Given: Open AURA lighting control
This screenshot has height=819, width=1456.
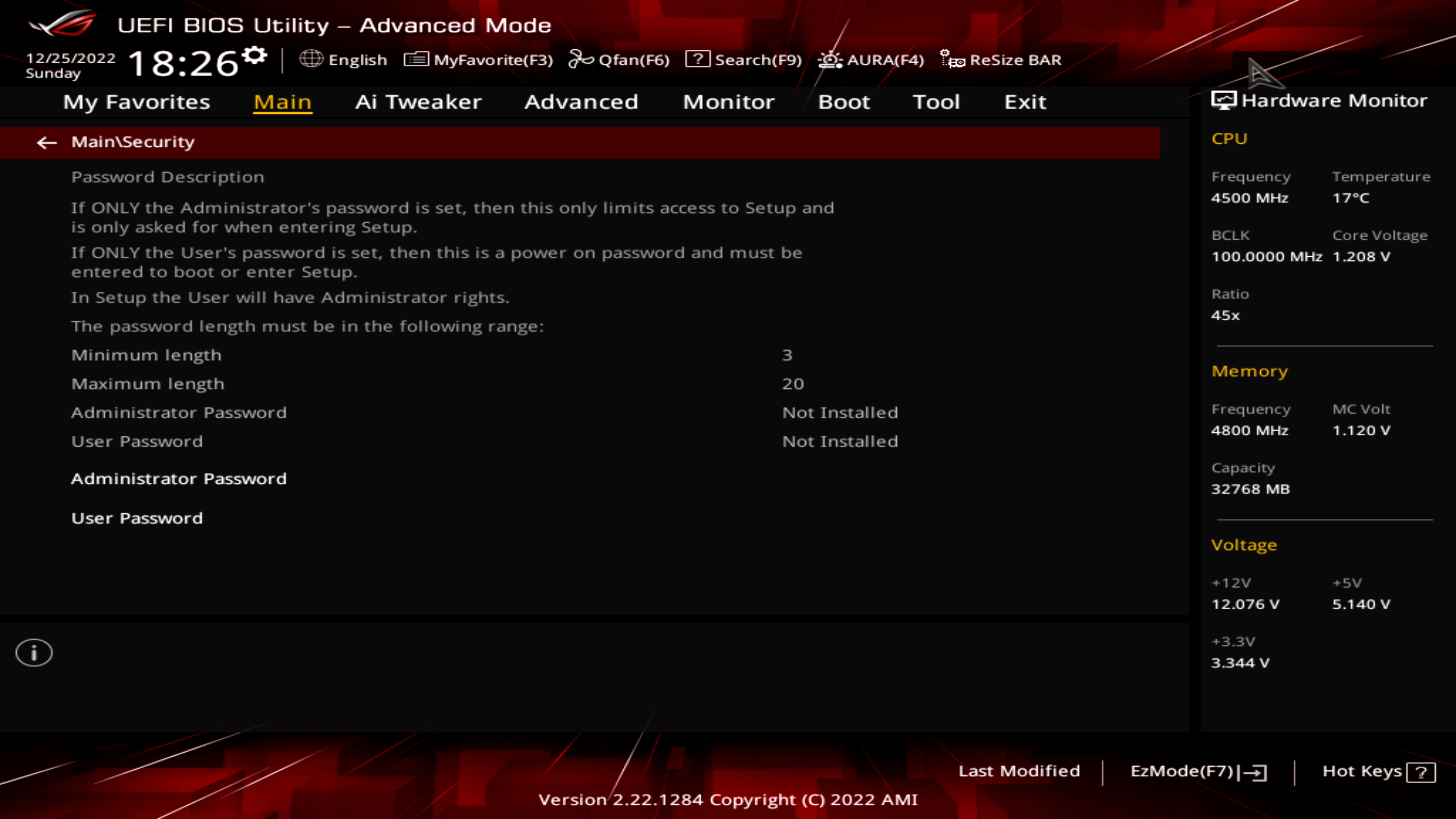Looking at the screenshot, I should (870, 60).
